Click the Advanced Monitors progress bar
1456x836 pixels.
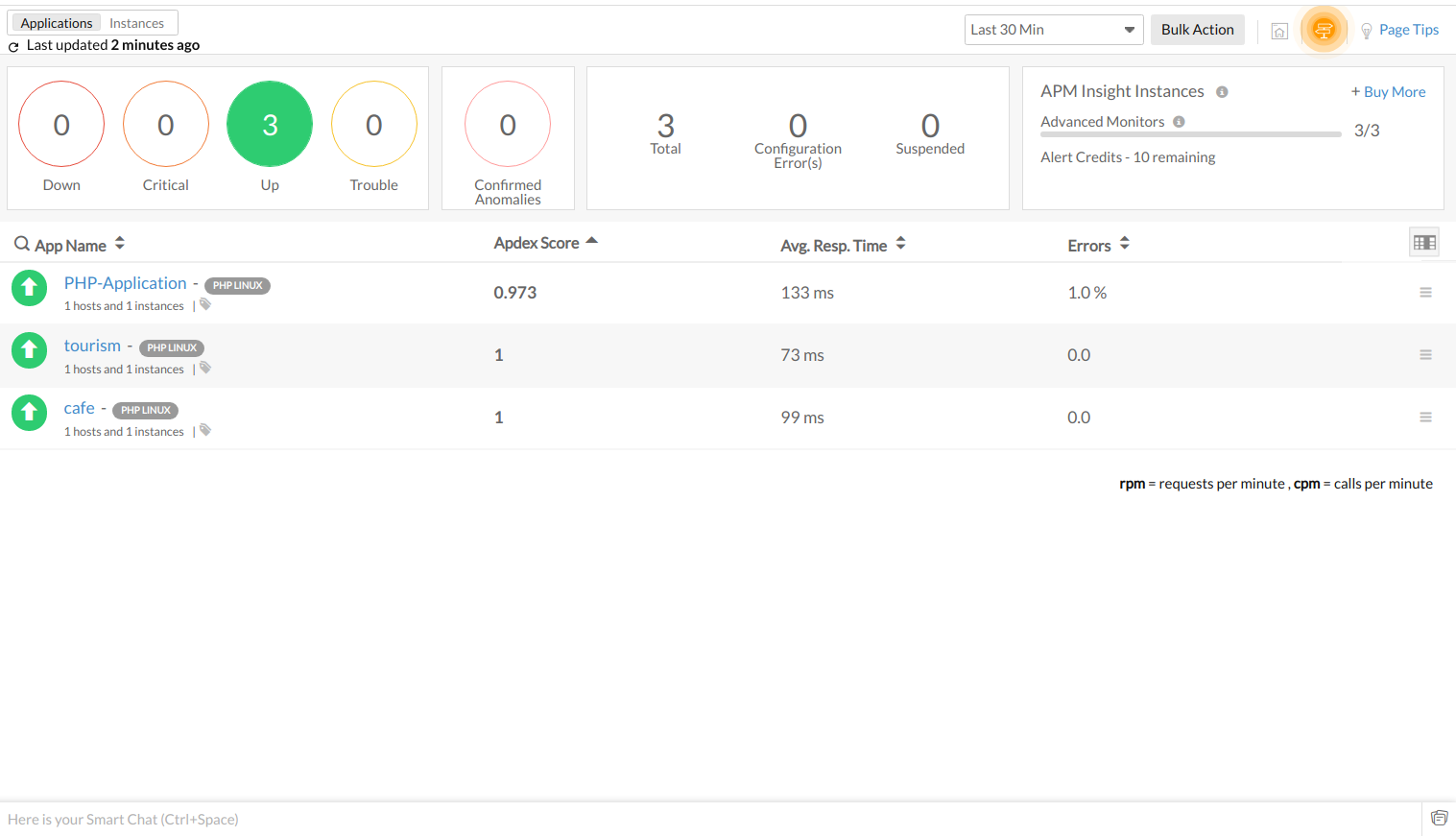(x=1189, y=134)
